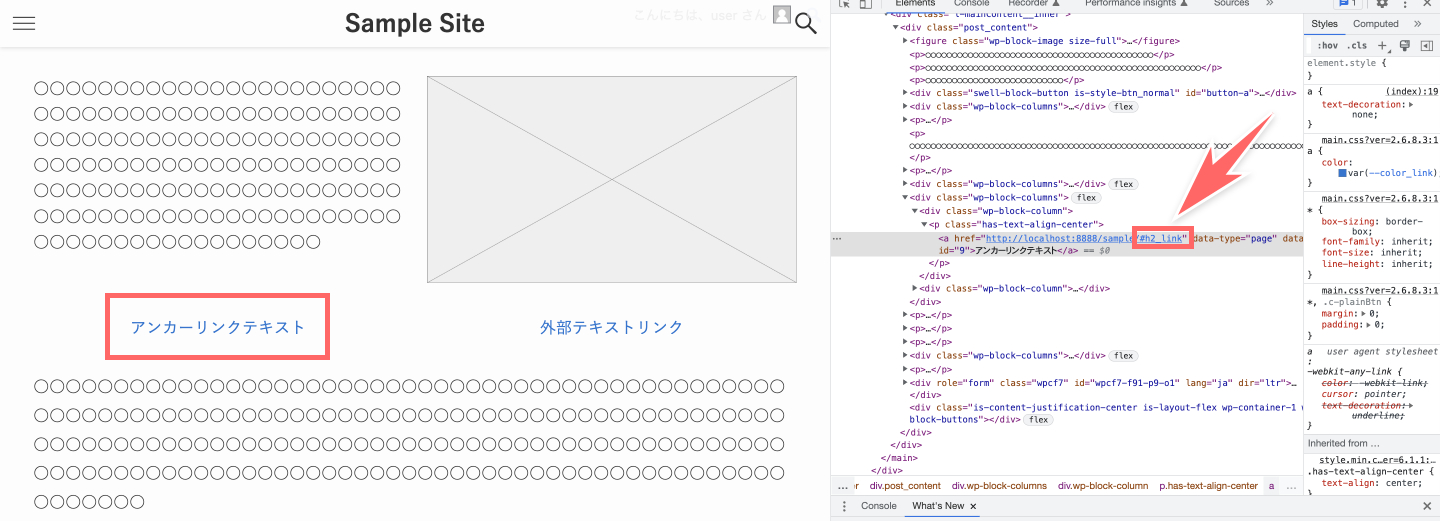Open the drawer three-dot menu beside Console
This screenshot has height=521, width=1440.
coord(844,506)
